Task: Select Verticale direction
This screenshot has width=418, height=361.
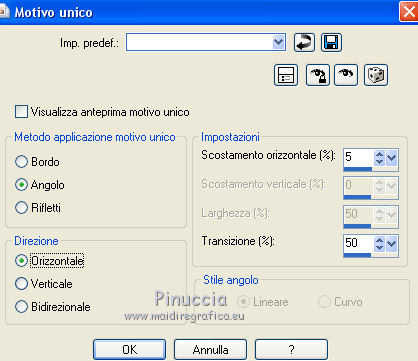Action: tap(21, 284)
